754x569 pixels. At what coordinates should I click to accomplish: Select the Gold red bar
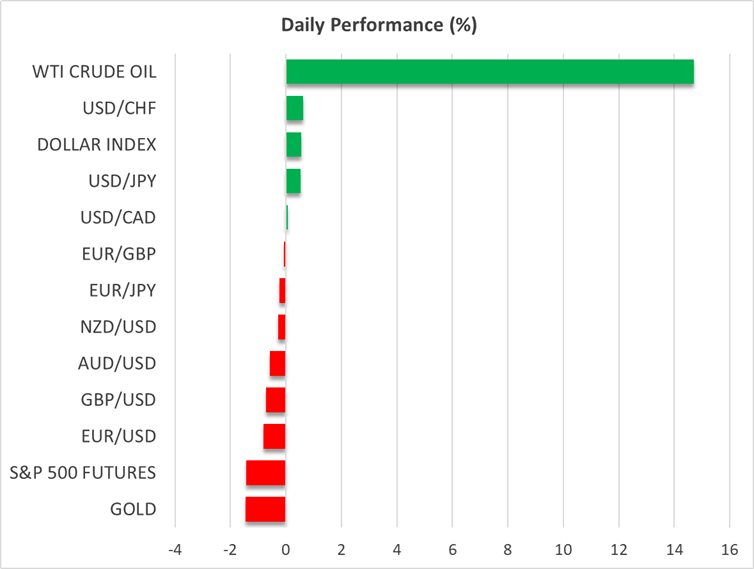[x=266, y=509]
